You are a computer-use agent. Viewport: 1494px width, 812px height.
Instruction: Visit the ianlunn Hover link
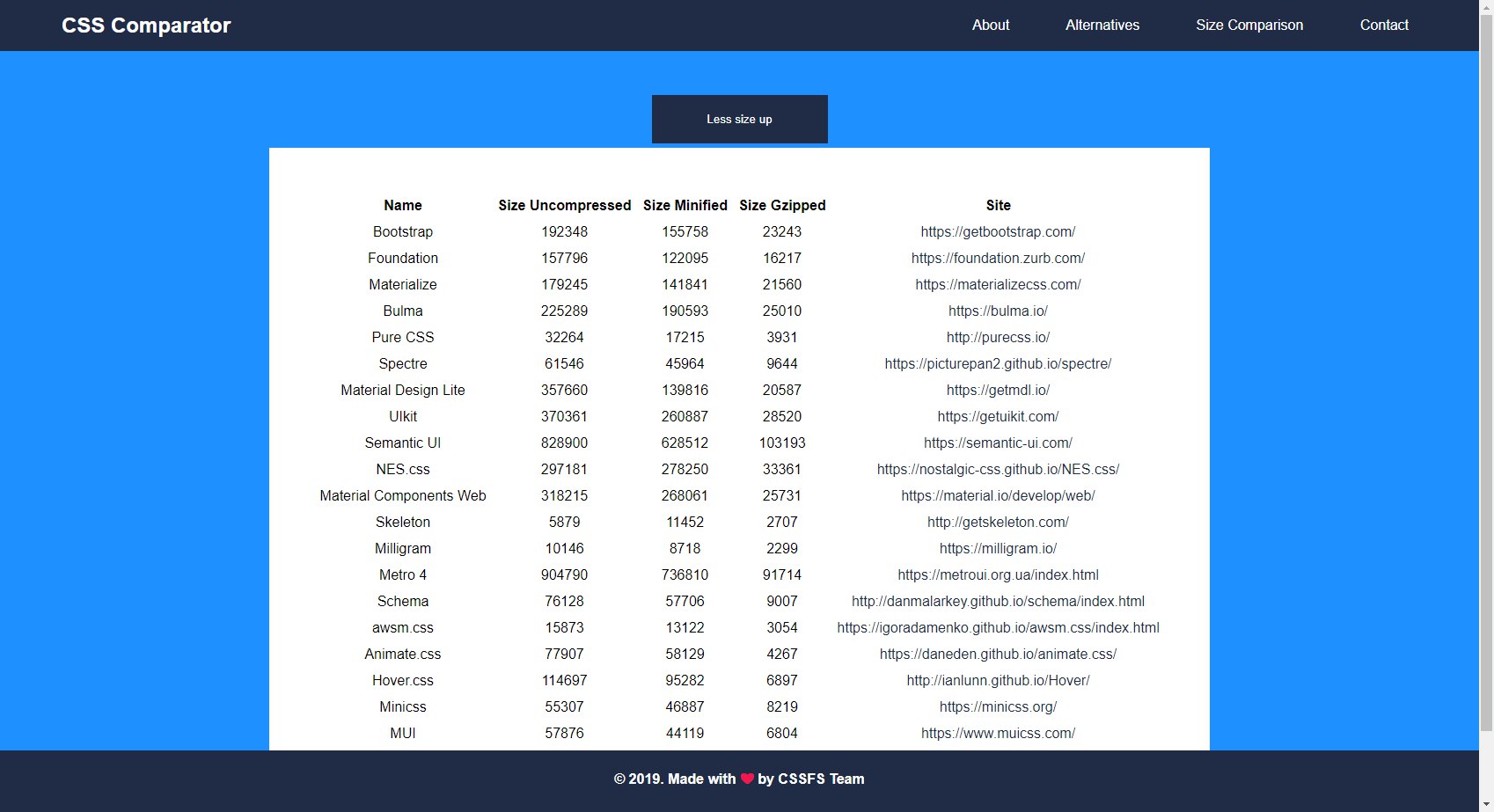coord(998,680)
